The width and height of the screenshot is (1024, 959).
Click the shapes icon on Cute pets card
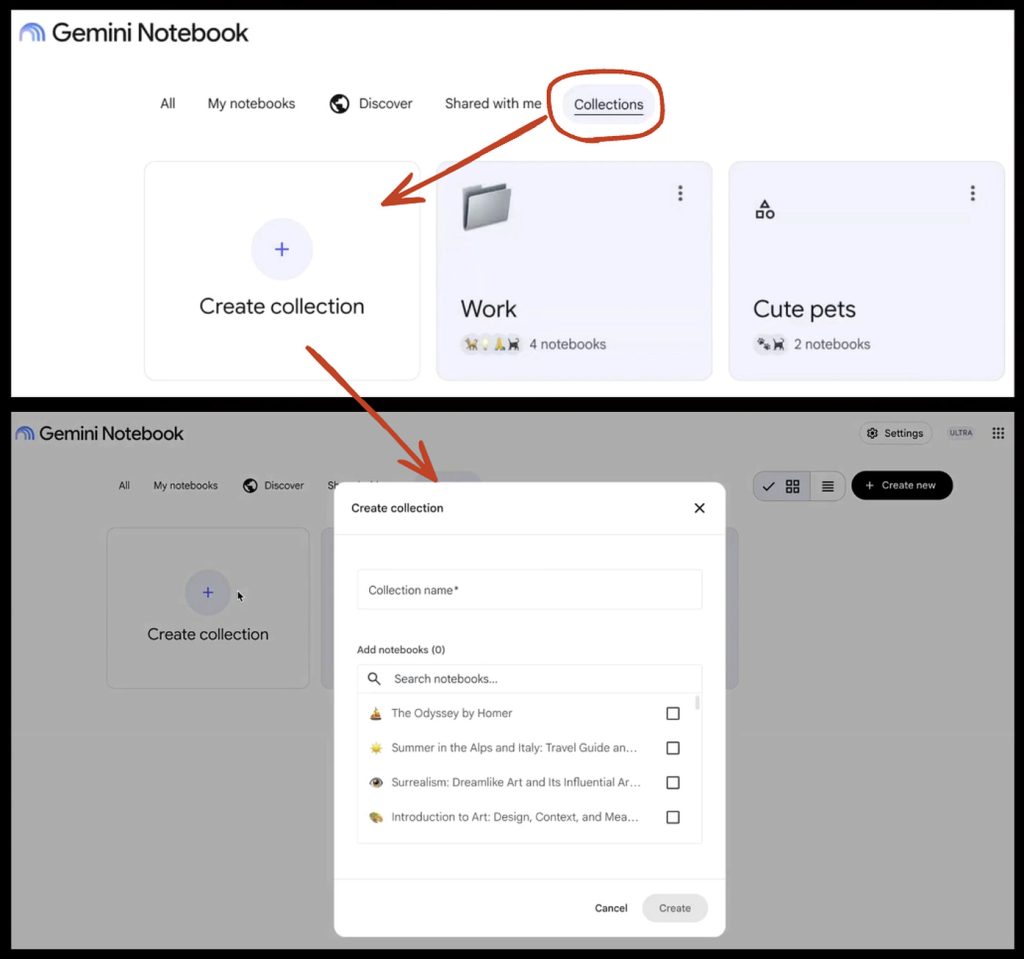click(765, 210)
